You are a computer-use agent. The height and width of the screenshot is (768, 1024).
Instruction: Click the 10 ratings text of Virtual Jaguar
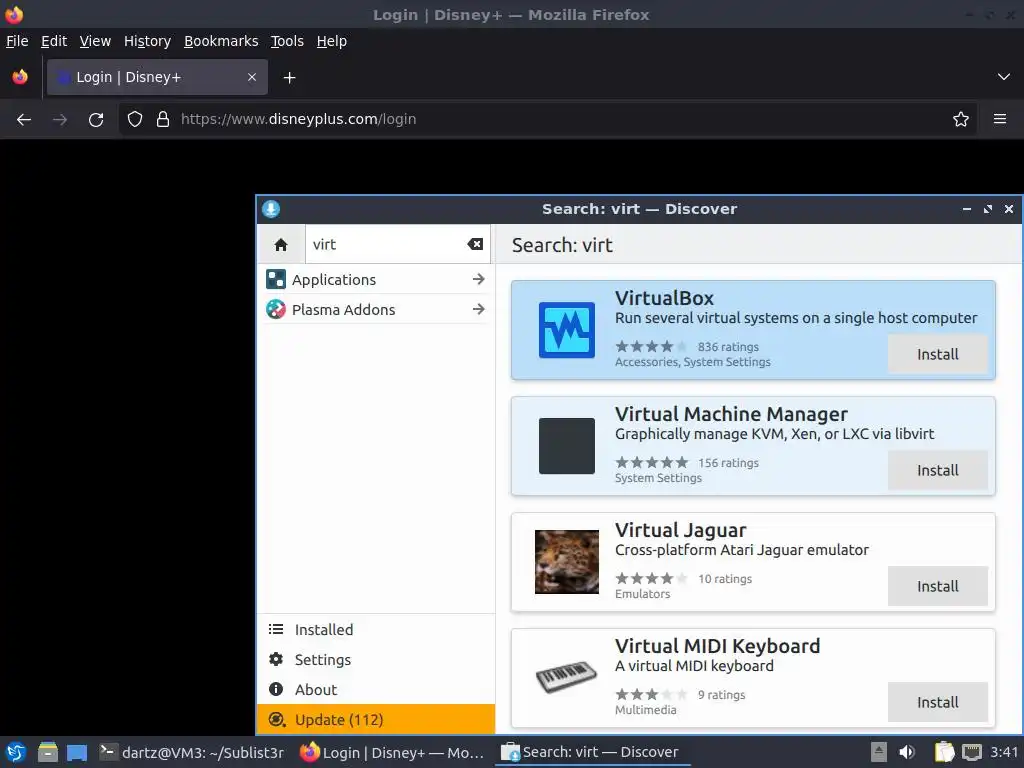(725, 579)
